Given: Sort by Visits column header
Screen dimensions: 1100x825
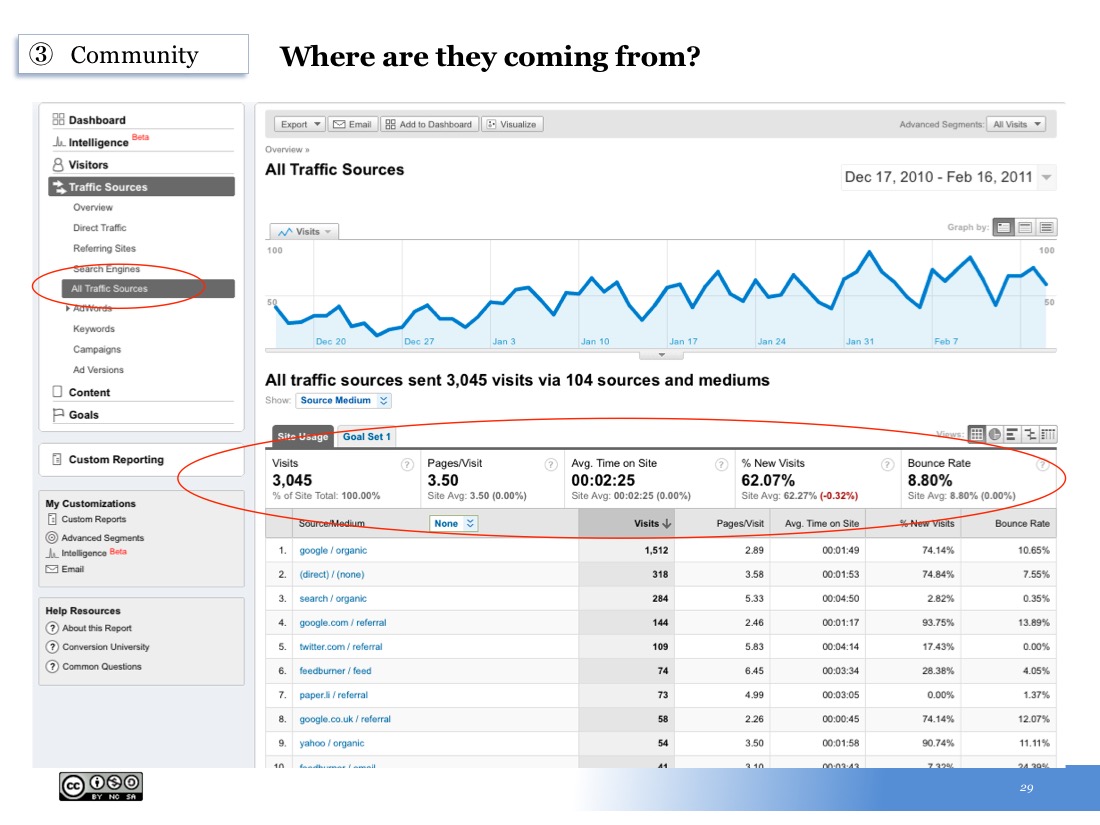Looking at the screenshot, I should click(x=626, y=523).
